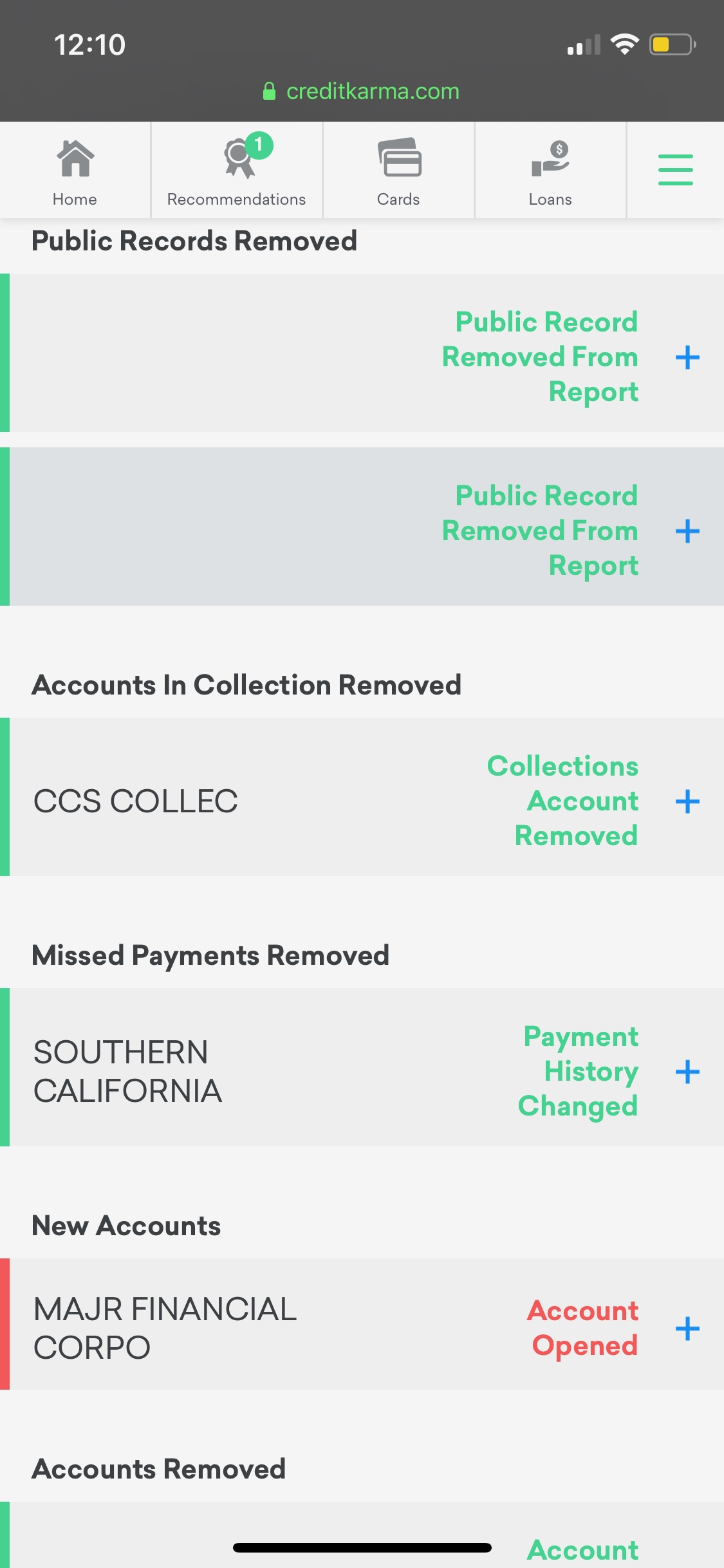724x1568 pixels.
Task: Tap the Cards icon
Action: pos(399,157)
